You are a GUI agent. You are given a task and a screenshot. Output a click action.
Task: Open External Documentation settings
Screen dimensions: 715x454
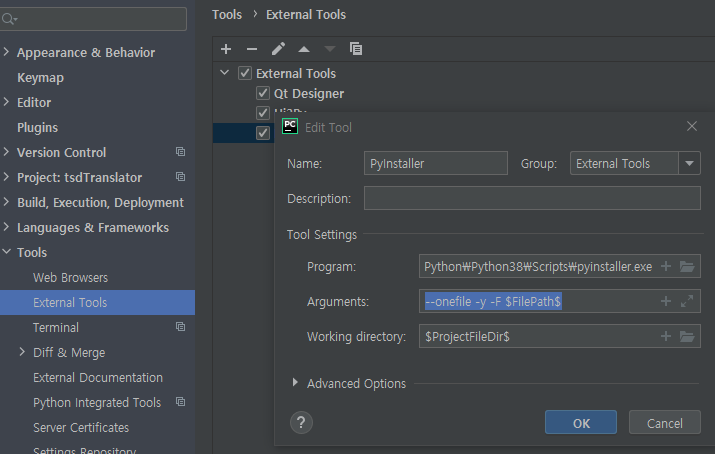point(98,377)
